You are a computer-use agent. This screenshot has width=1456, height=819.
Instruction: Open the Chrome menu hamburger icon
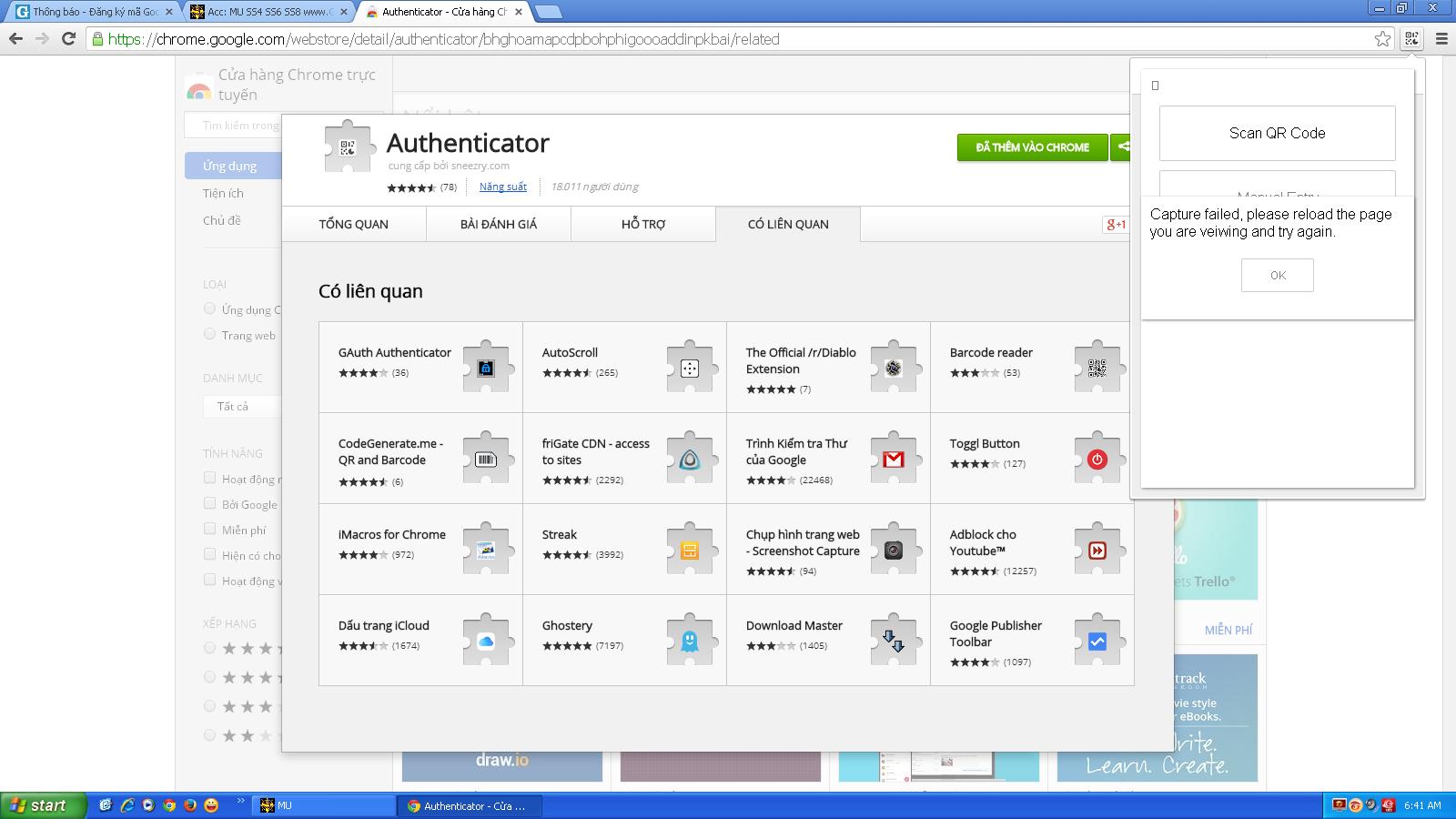(x=1441, y=38)
